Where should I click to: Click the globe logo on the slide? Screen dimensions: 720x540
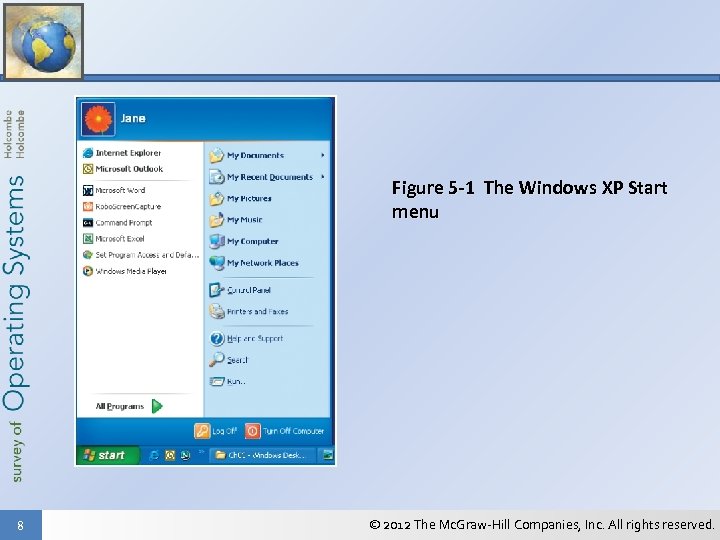(x=44, y=41)
